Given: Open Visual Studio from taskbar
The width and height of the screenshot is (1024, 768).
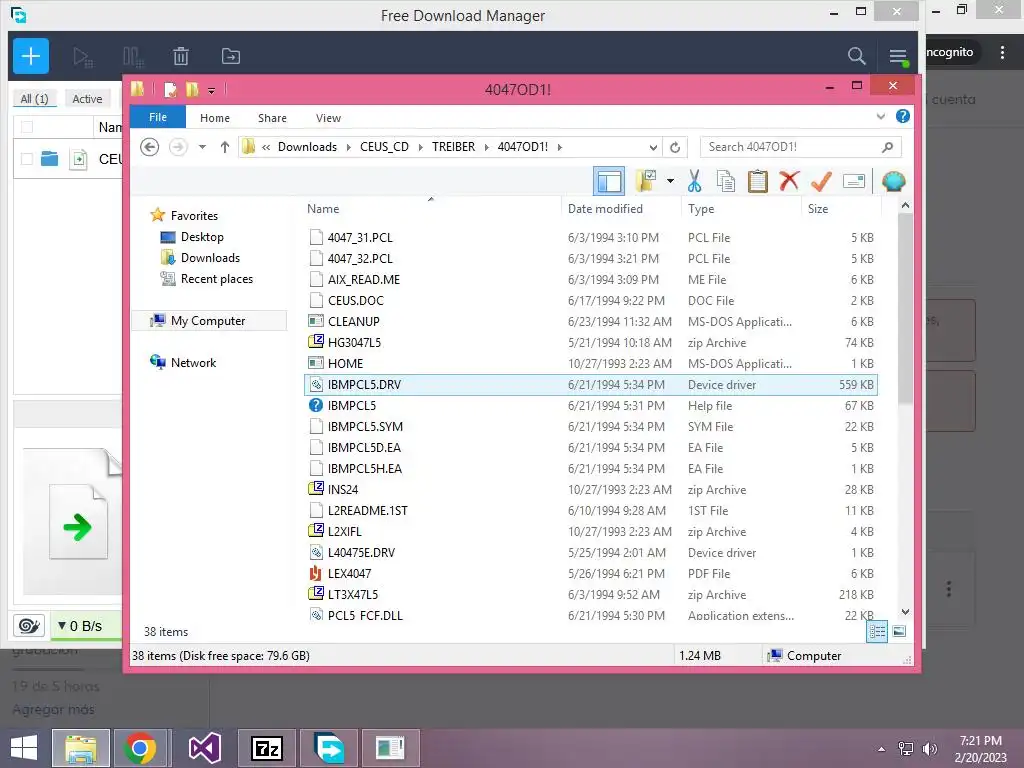Looking at the screenshot, I should point(204,748).
